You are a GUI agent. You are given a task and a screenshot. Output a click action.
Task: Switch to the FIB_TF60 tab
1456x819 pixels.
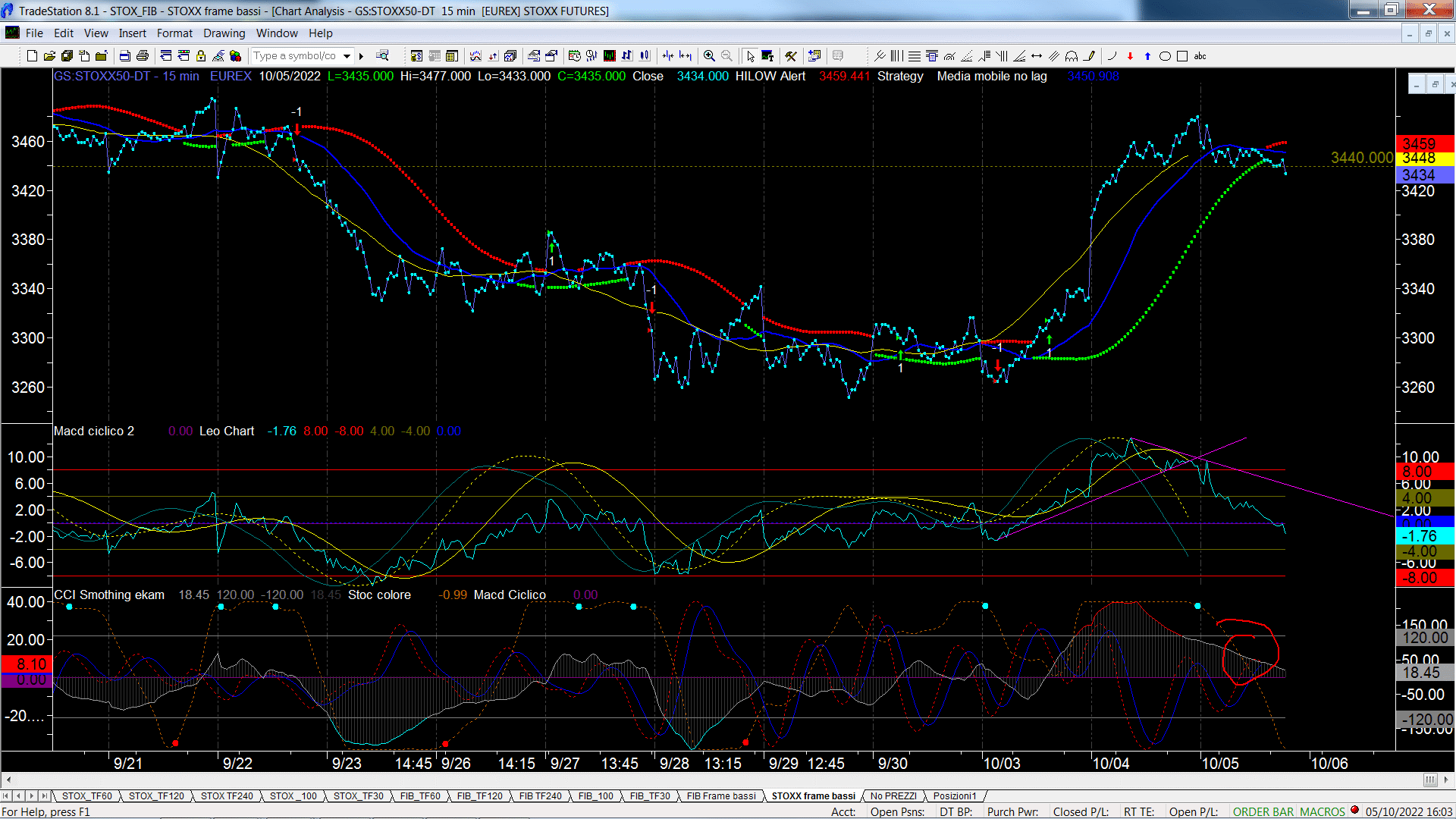click(x=420, y=795)
